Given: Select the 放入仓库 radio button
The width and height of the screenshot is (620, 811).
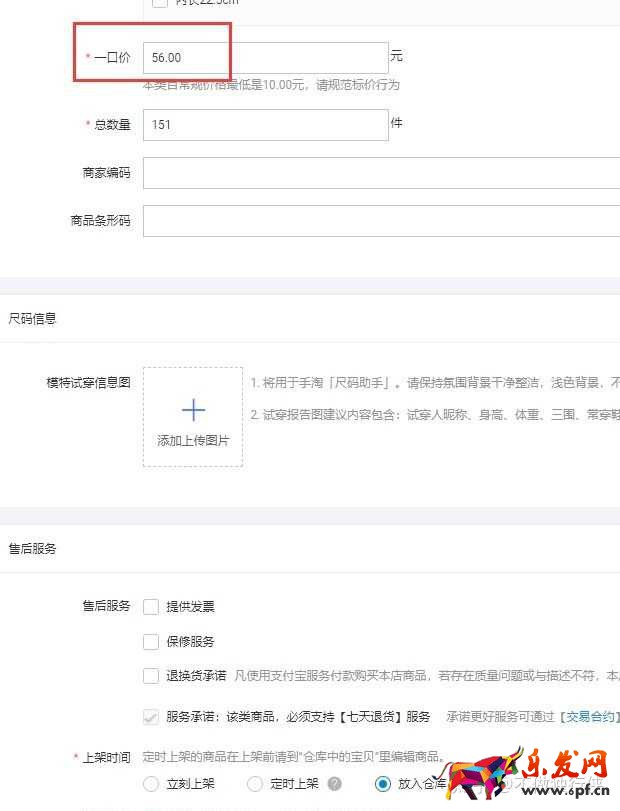Looking at the screenshot, I should tap(382, 784).
